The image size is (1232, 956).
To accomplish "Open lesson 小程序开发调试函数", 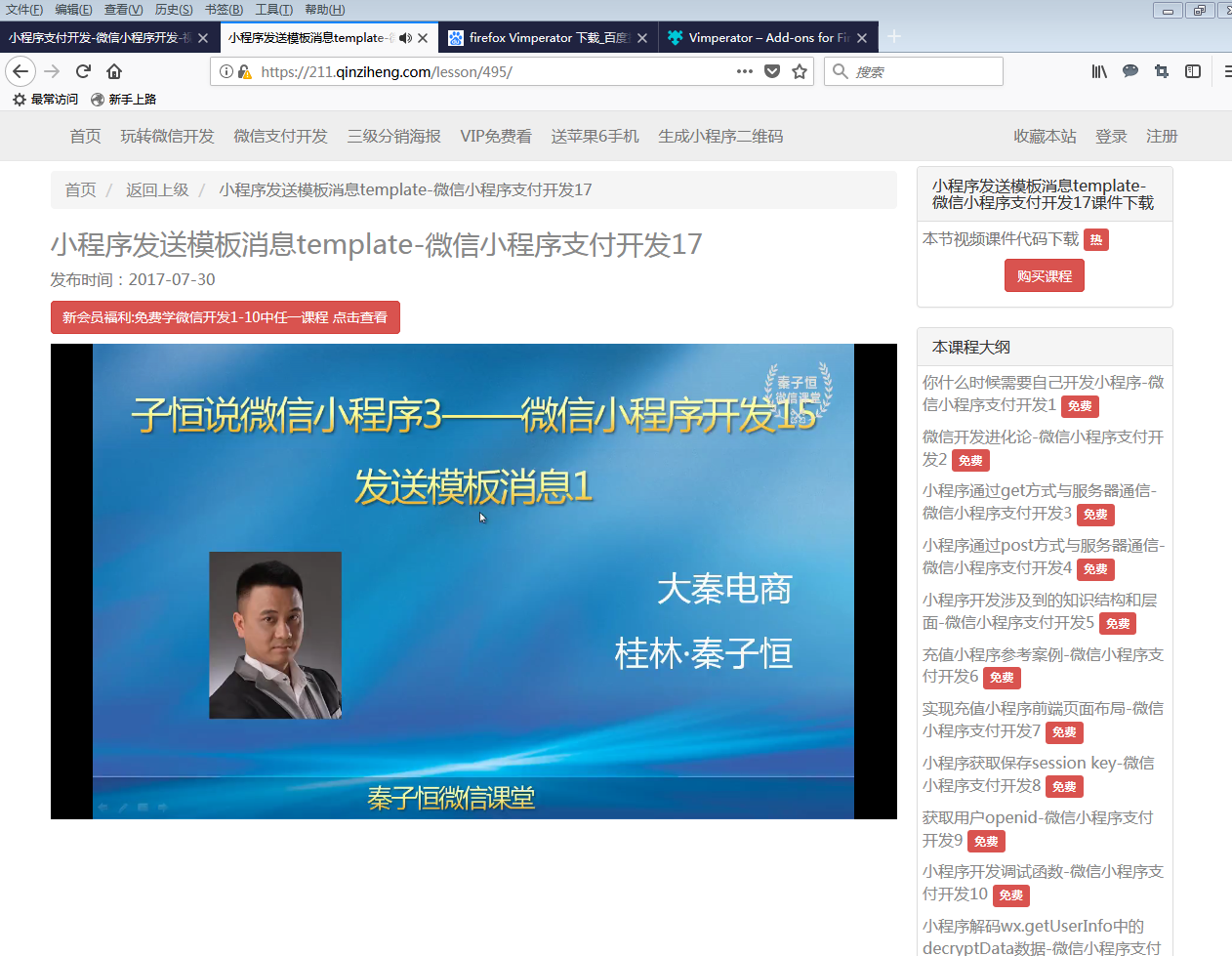I will click(1043, 883).
